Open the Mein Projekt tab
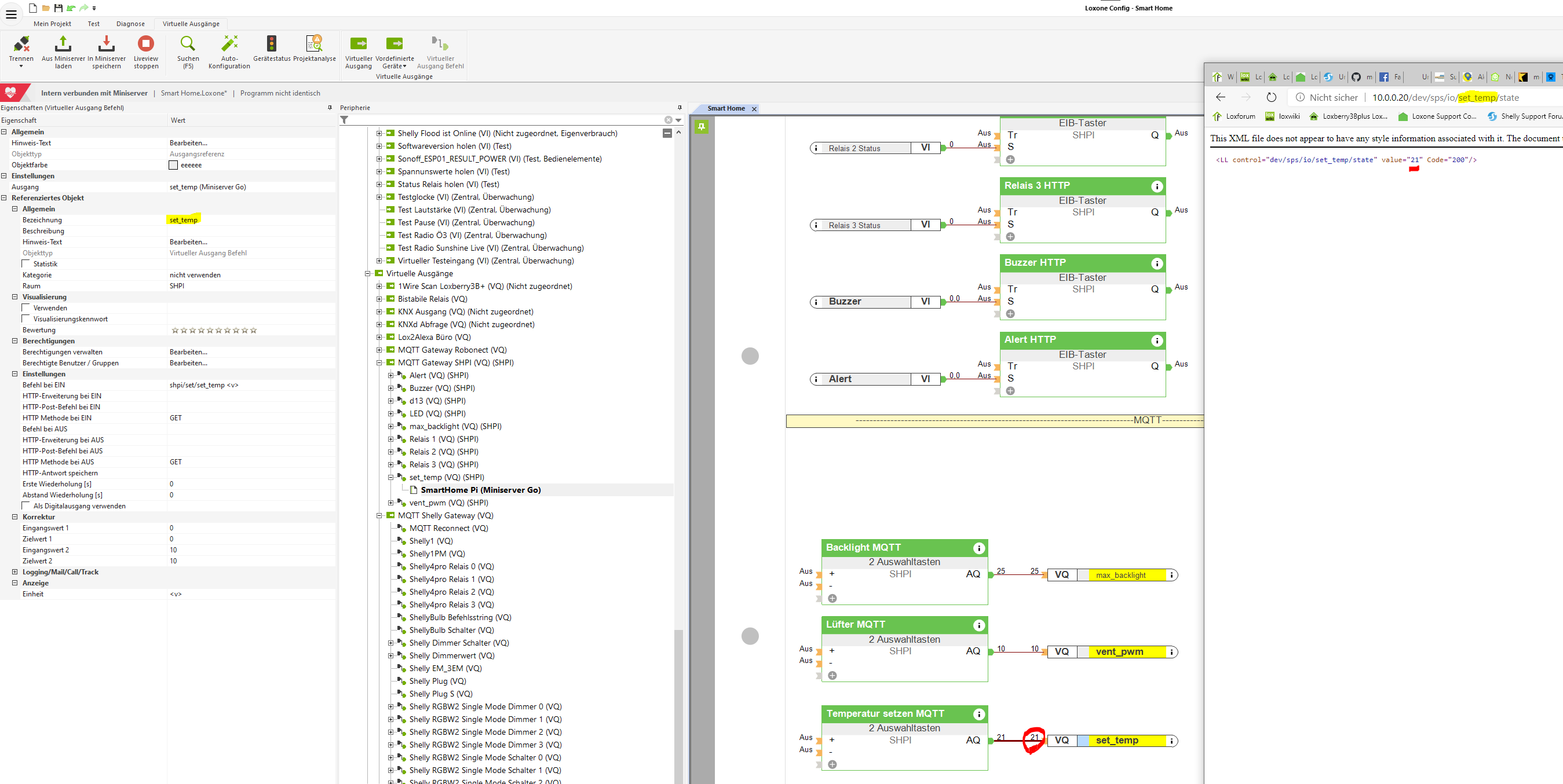Screen dimensions: 1563x784 pos(52,24)
